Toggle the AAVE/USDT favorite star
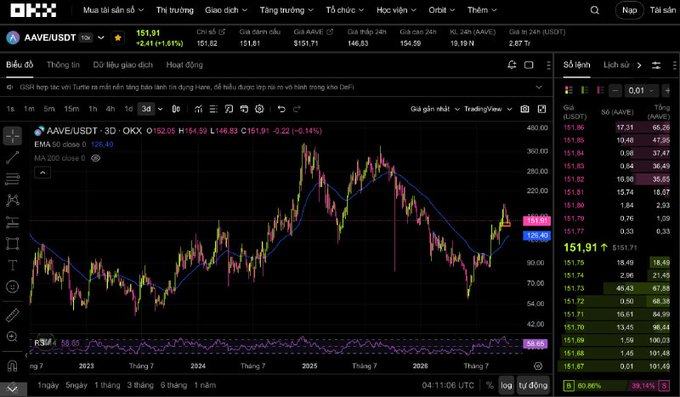680x397 pixels. click(118, 38)
